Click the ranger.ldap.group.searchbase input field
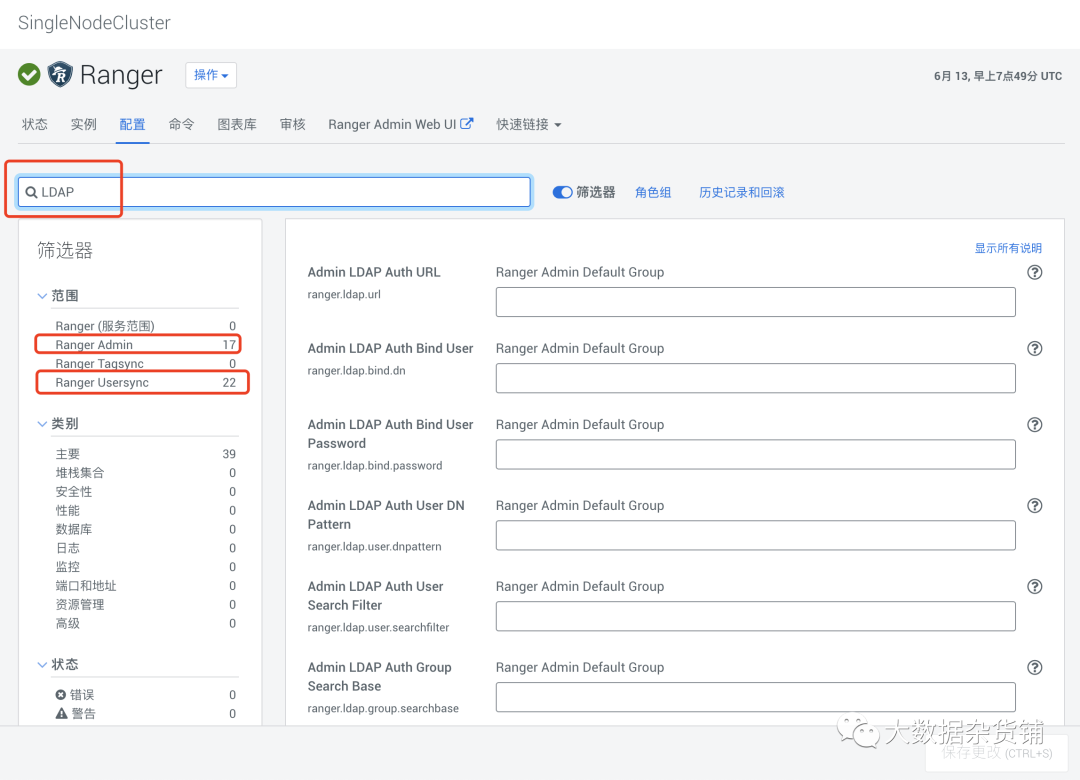Image resolution: width=1080 pixels, height=780 pixels. pos(755,697)
